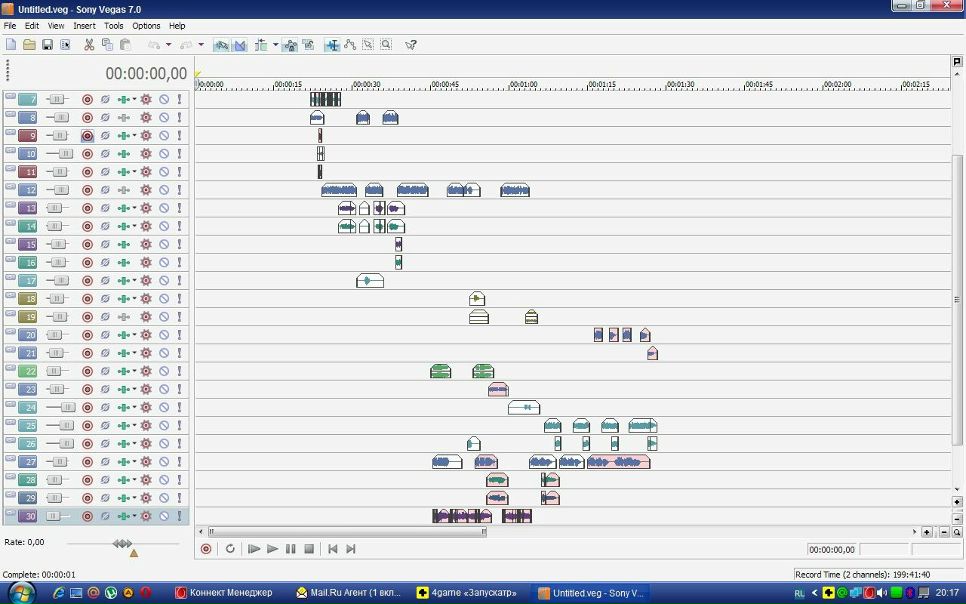The image size is (966, 604).
Task: Open an existing project with the folder icon
Action: 29,45
